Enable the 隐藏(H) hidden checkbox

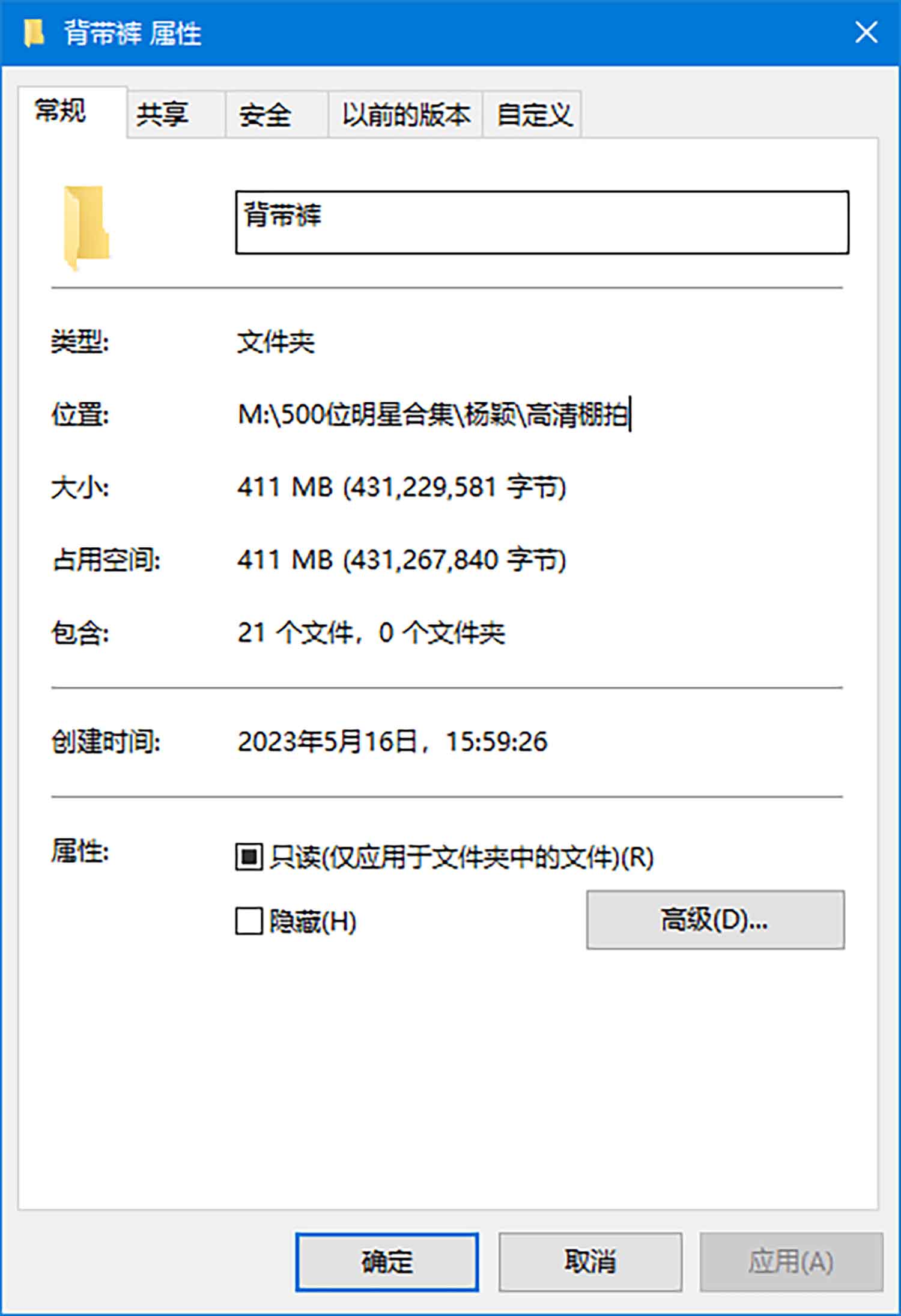tap(249, 921)
